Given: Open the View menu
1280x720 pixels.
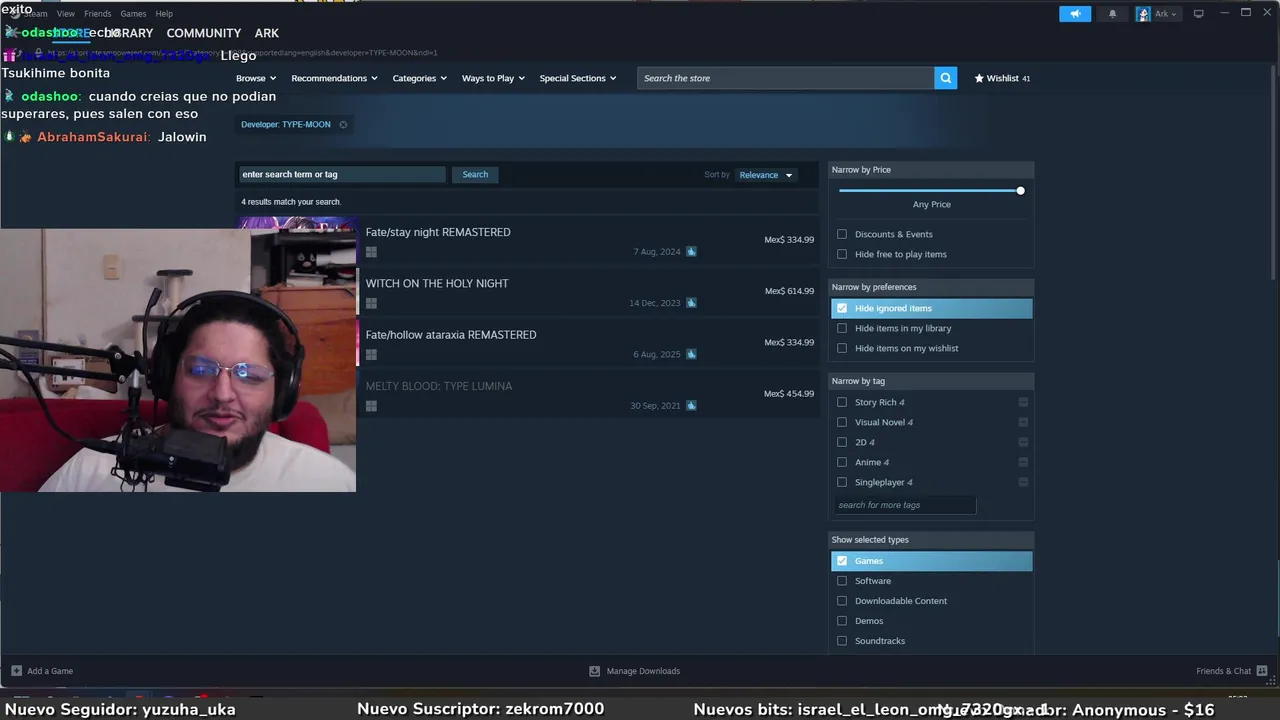Looking at the screenshot, I should pyautogui.click(x=66, y=14).
